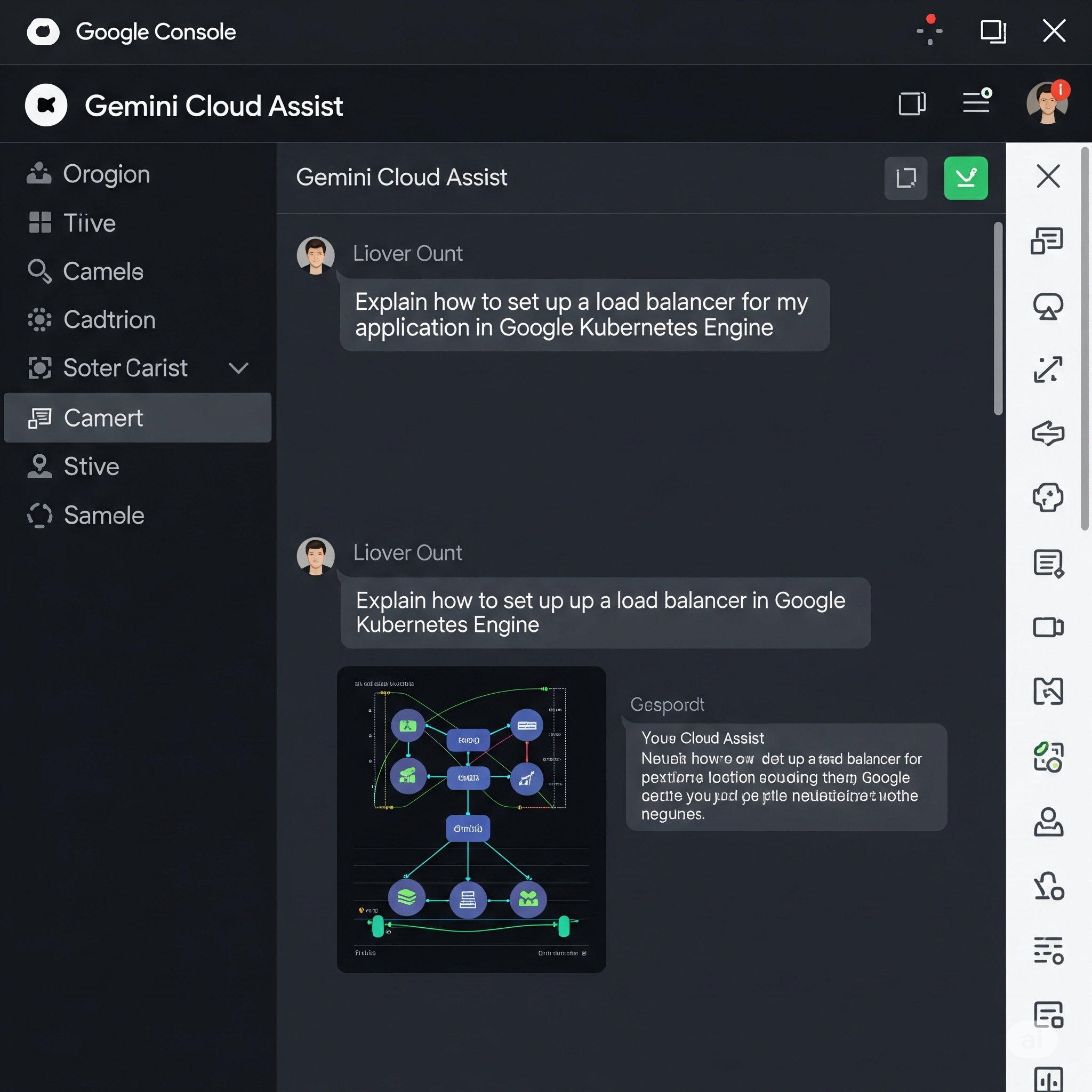Click the open-in-new-window chat button
The width and height of the screenshot is (1092, 1092).
click(905, 178)
